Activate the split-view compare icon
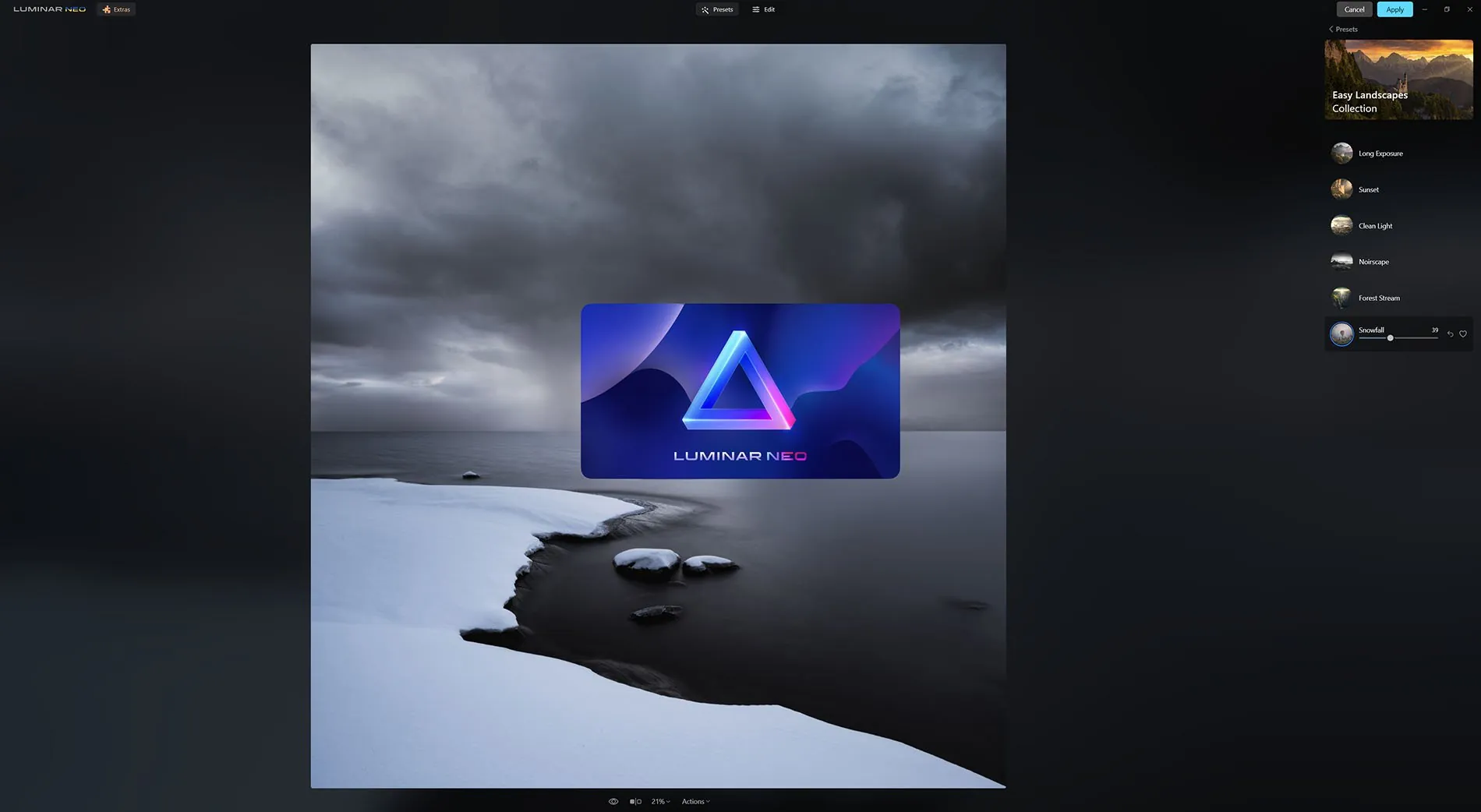 [x=636, y=801]
